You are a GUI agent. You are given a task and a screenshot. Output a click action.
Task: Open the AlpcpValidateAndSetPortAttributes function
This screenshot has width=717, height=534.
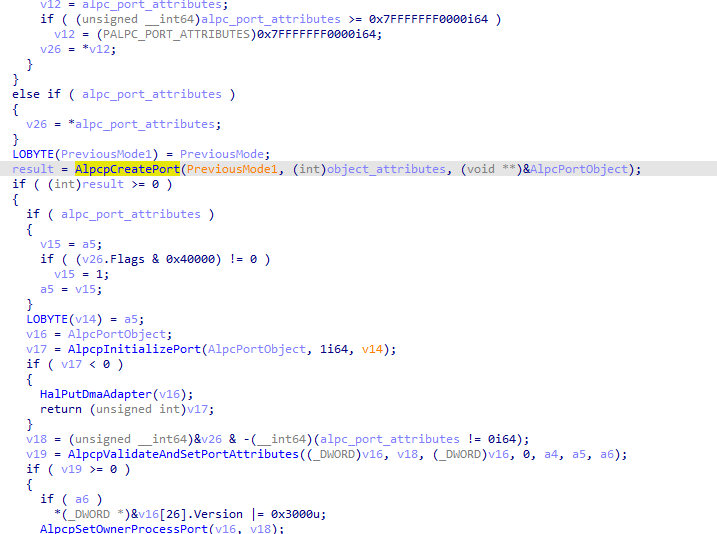point(183,454)
